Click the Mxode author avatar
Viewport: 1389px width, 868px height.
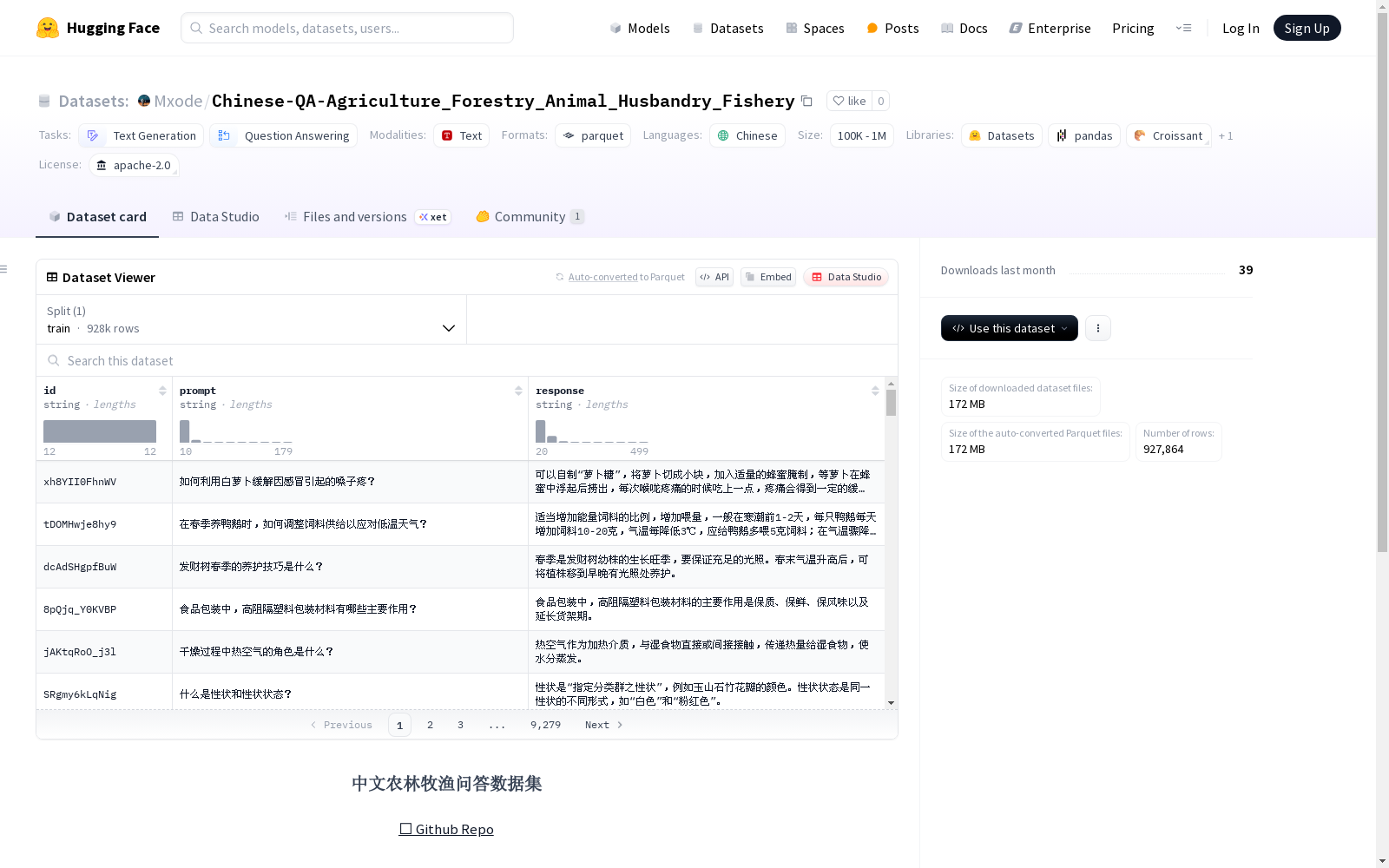click(x=144, y=101)
